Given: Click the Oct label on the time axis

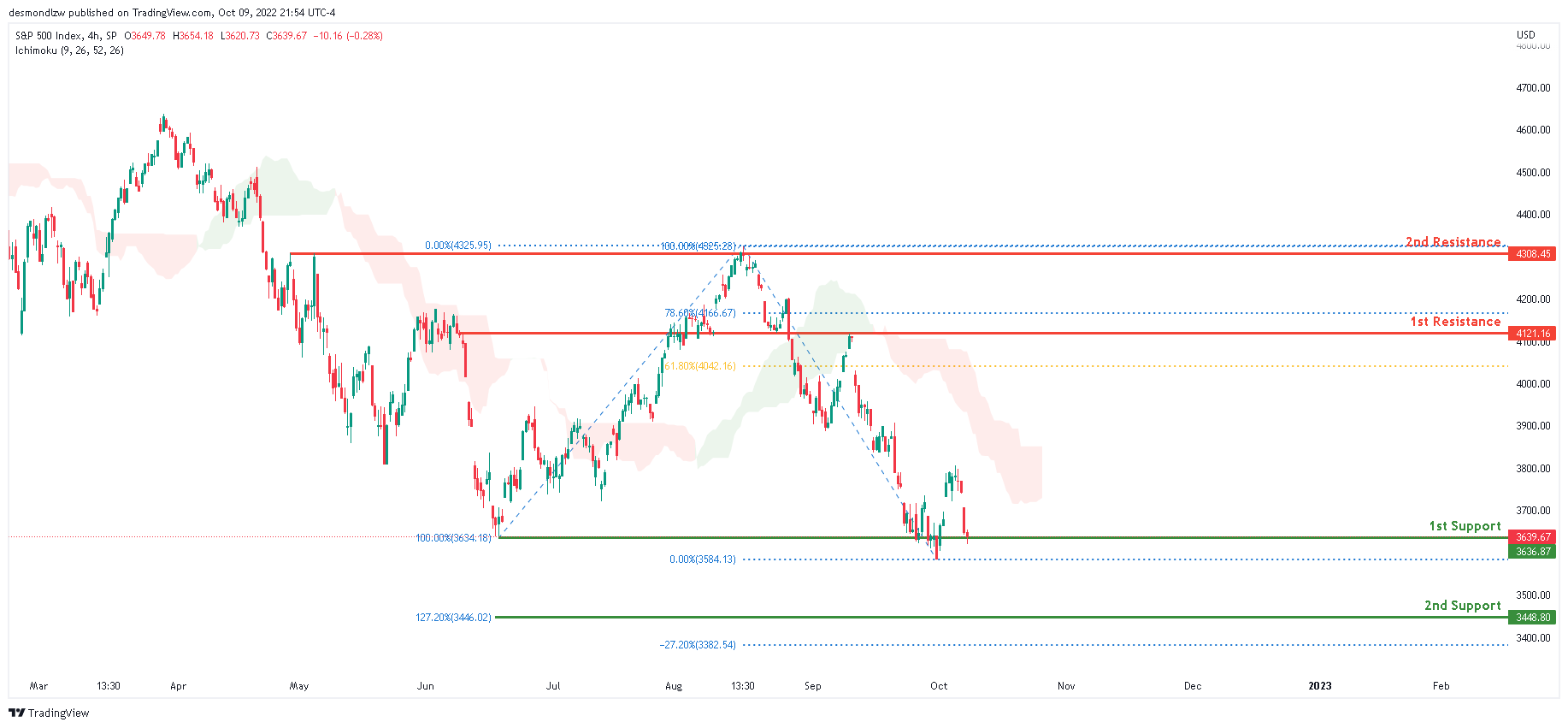Looking at the screenshot, I should [939, 686].
